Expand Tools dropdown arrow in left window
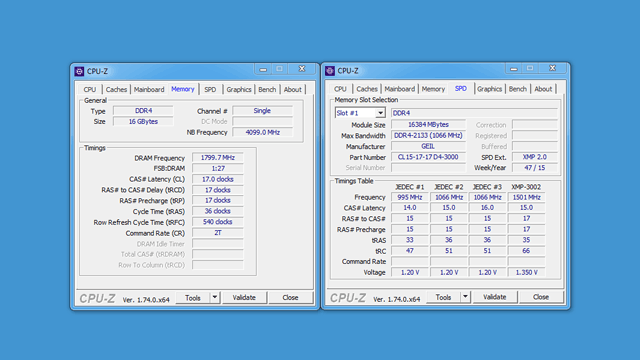 (215, 298)
